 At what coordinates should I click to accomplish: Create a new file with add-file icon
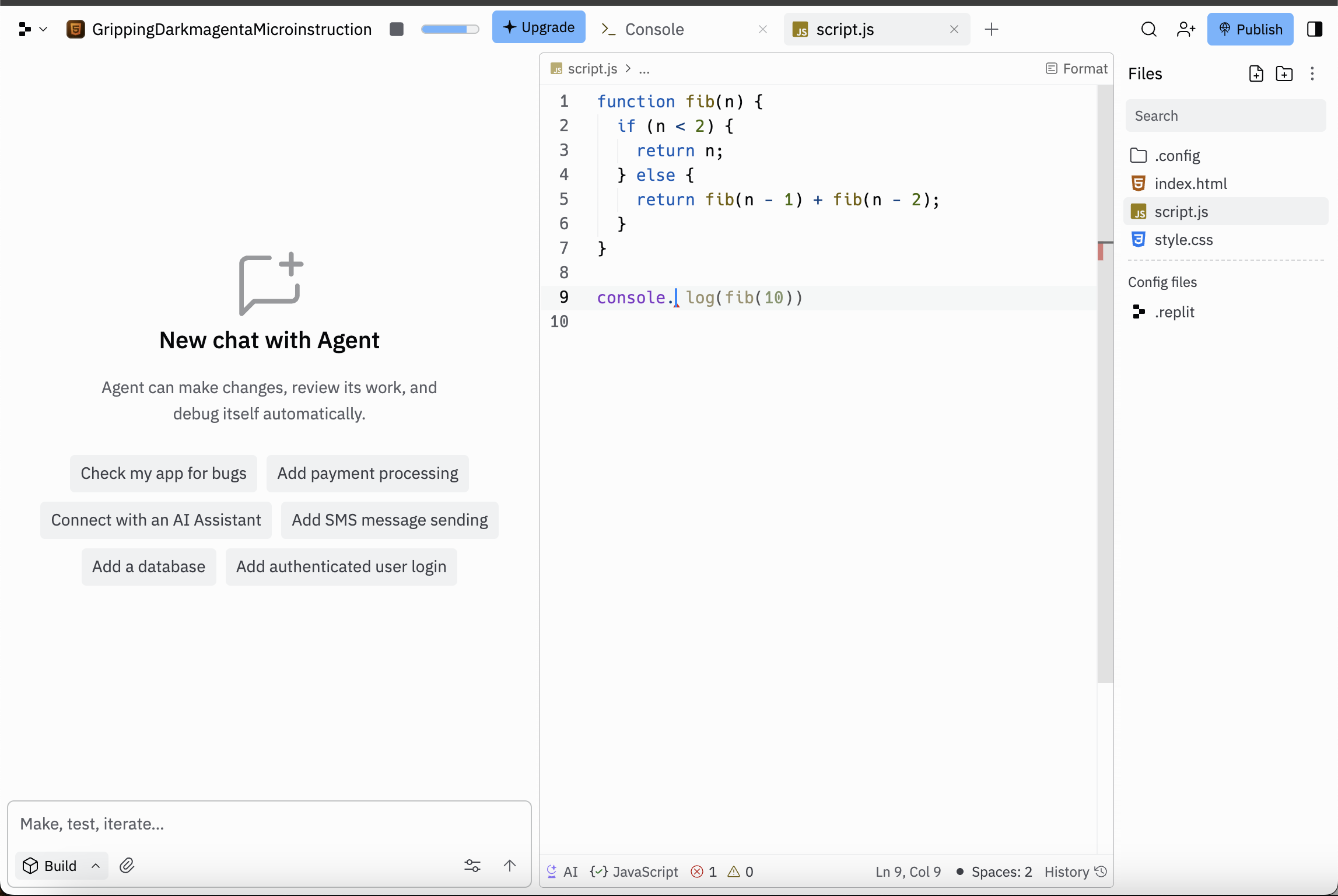click(1256, 73)
